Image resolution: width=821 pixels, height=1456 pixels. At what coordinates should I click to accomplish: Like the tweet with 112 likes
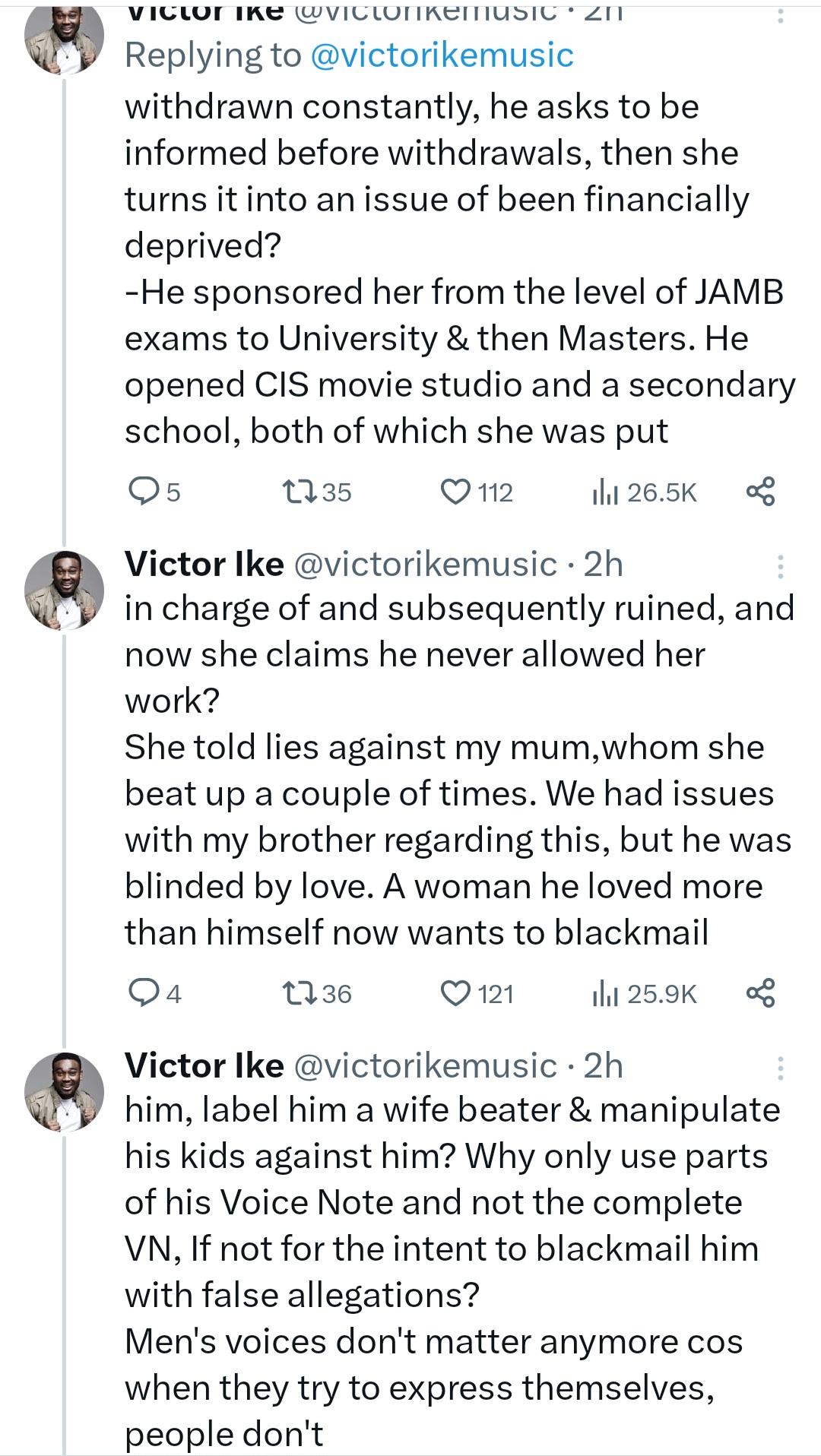pos(456,492)
